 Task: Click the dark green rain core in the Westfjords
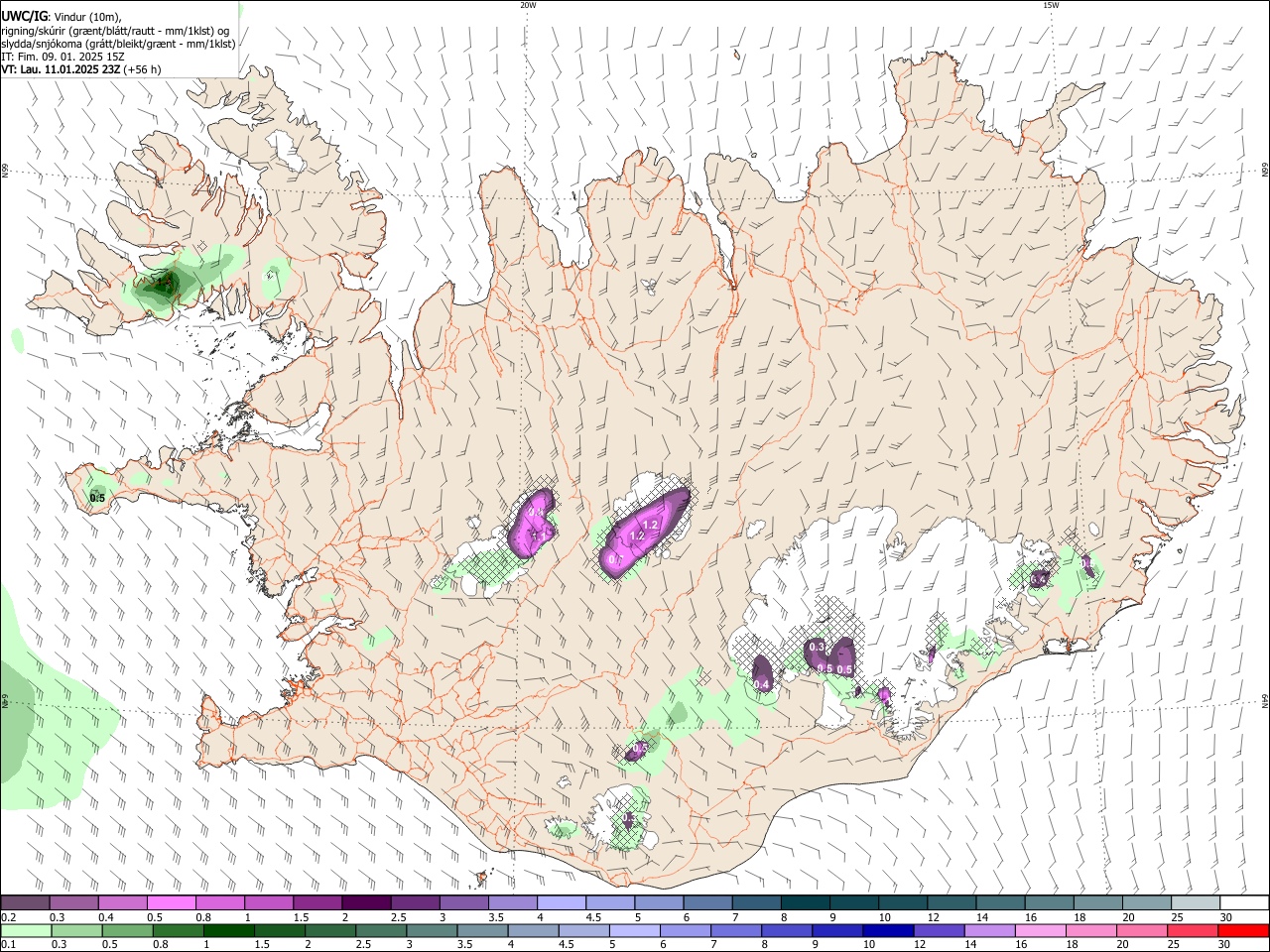tap(165, 284)
